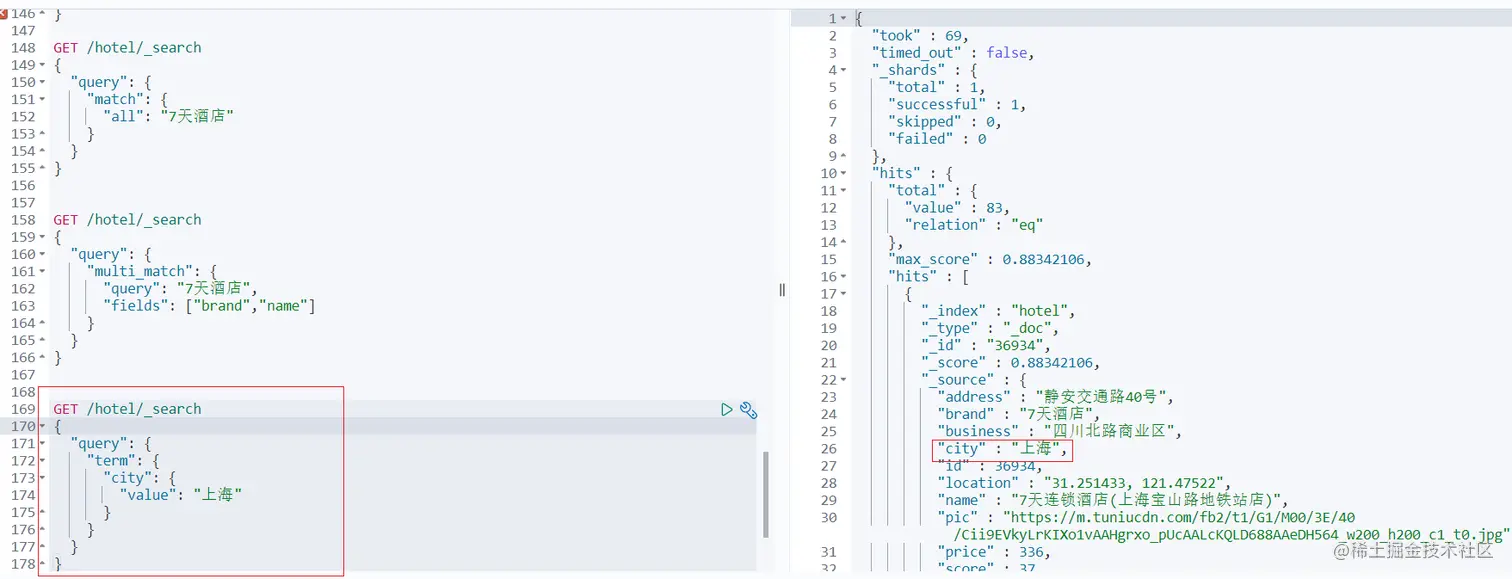Click the "brand" : "7天酒店" response line

point(1019,414)
